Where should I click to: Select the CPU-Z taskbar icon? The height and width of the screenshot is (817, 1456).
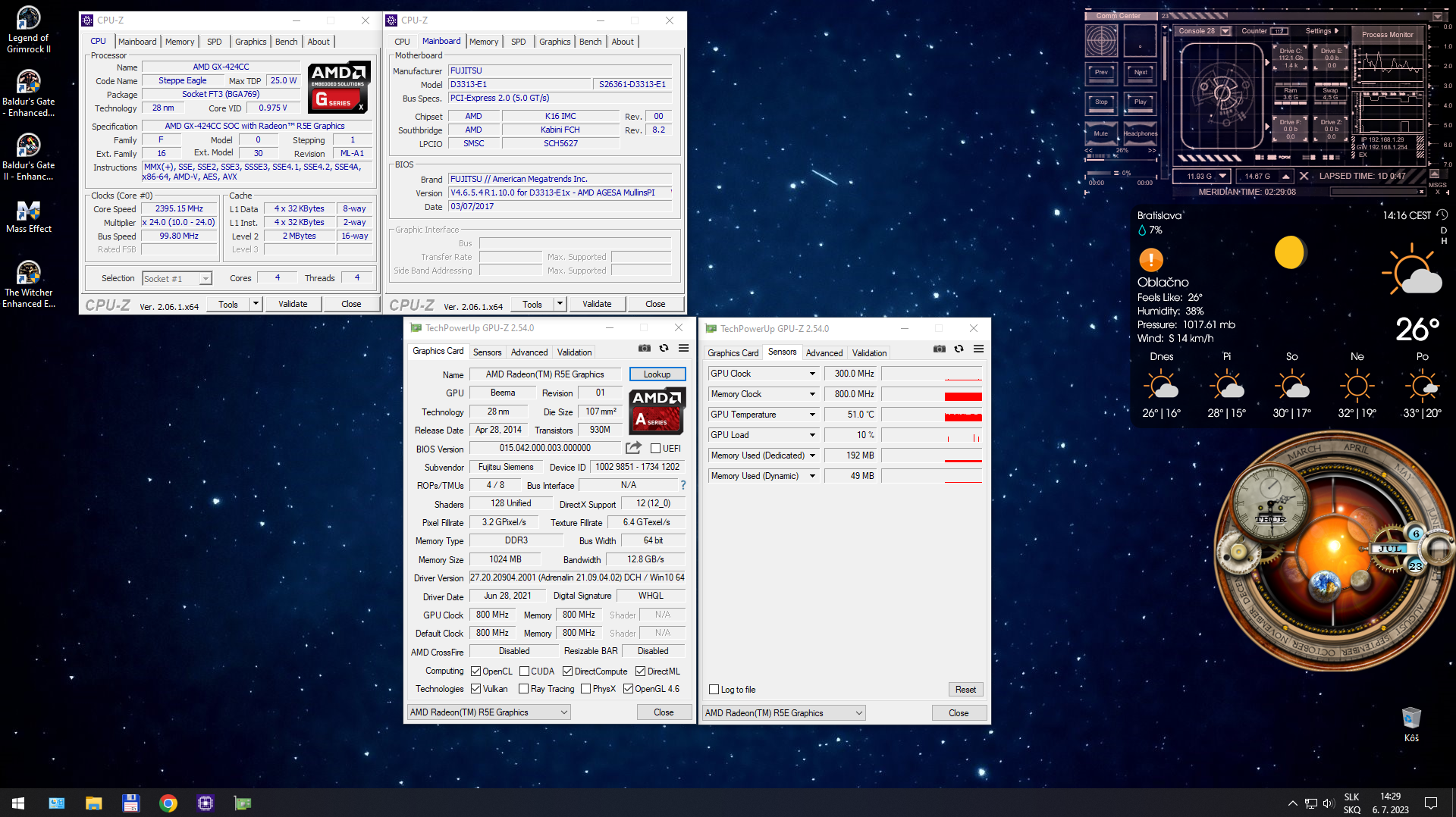point(206,803)
